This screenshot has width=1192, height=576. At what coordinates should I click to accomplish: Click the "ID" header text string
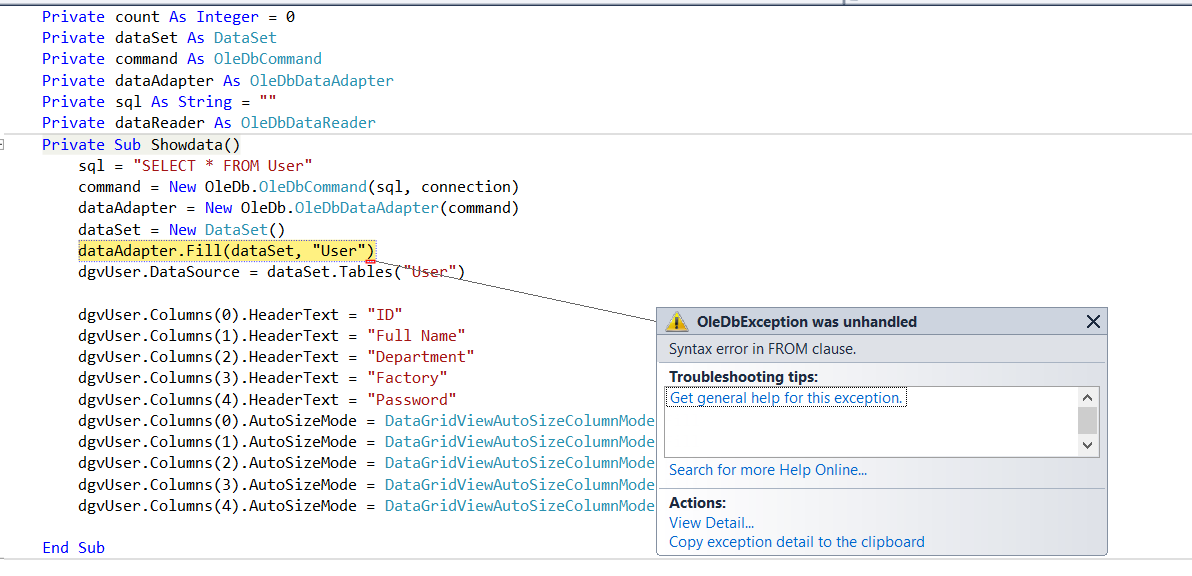coord(384,314)
